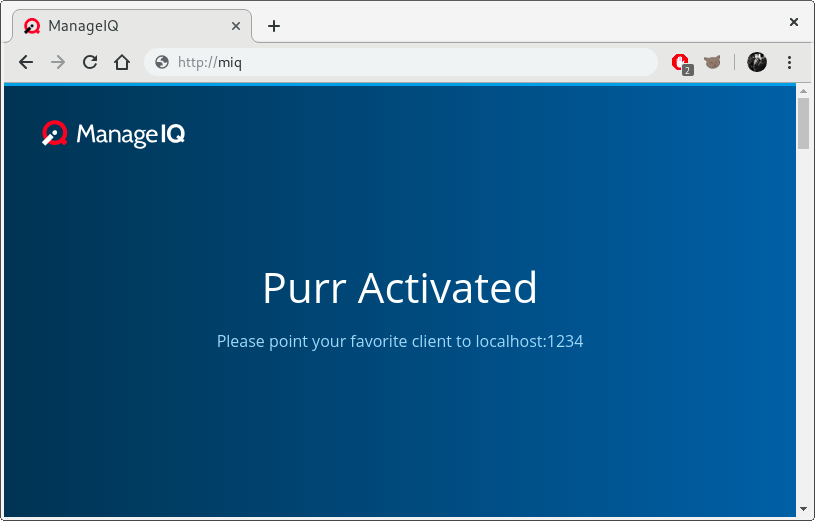Click the red stop-hand ad blocker extension icon
This screenshot has width=815, height=521.
tap(681, 62)
